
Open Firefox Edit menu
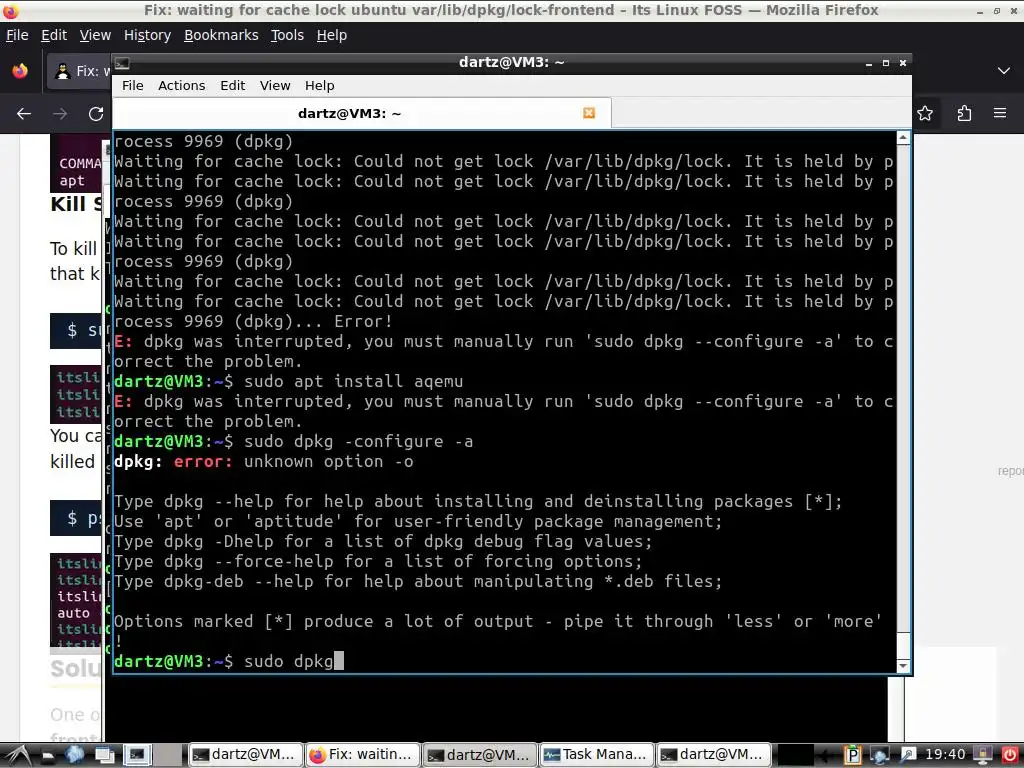pyautogui.click(x=54, y=35)
